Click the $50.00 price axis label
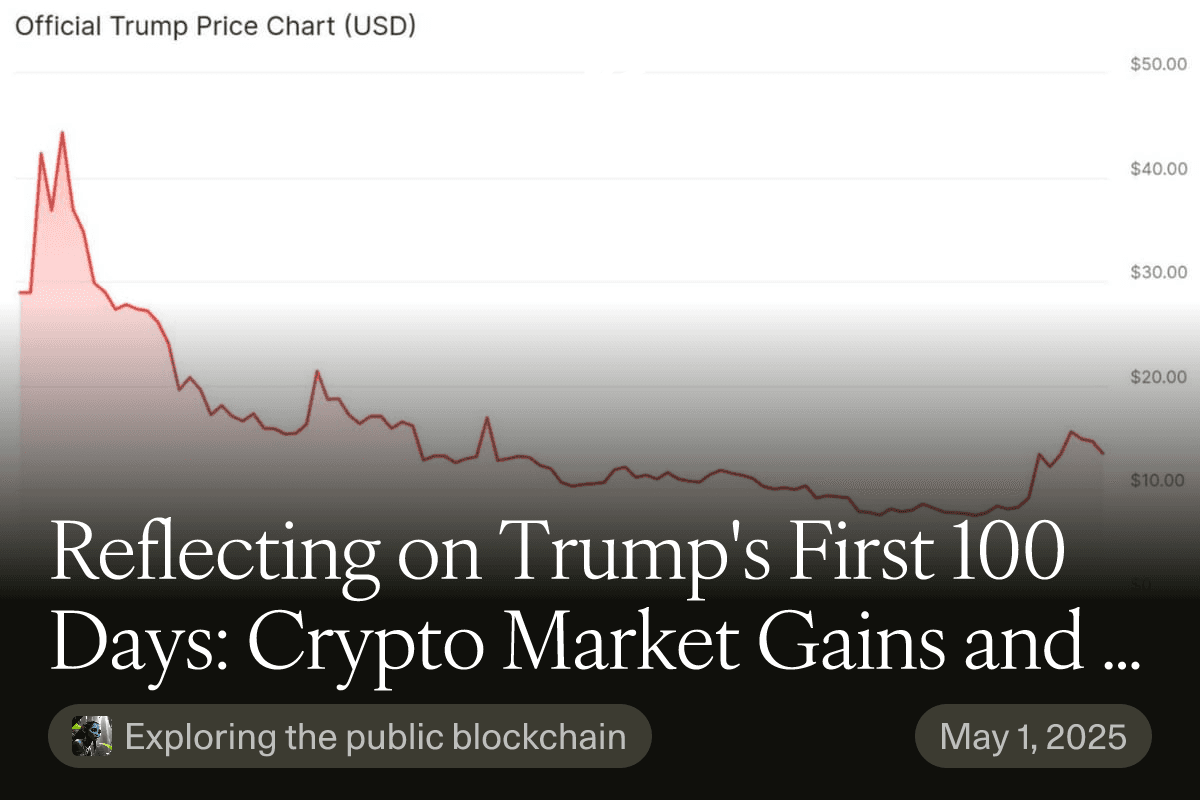 pyautogui.click(x=1158, y=64)
